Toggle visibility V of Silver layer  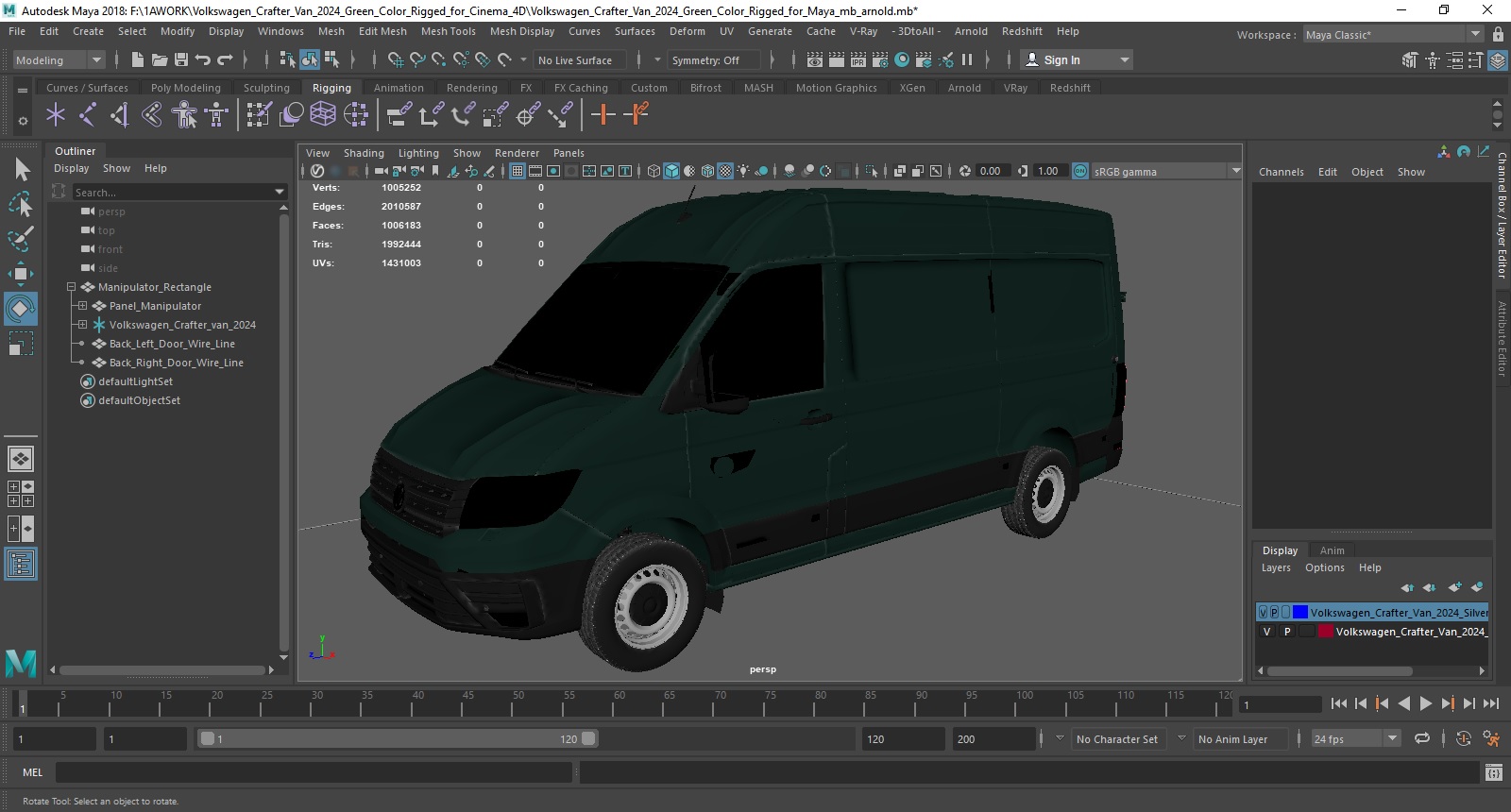(1264, 612)
